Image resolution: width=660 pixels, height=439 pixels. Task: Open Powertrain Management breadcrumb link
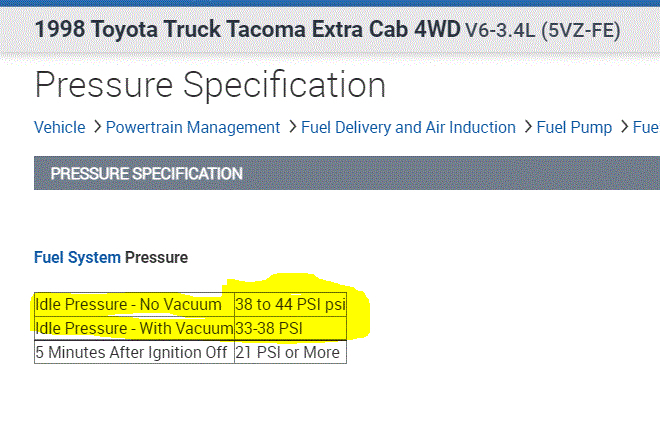(x=192, y=127)
